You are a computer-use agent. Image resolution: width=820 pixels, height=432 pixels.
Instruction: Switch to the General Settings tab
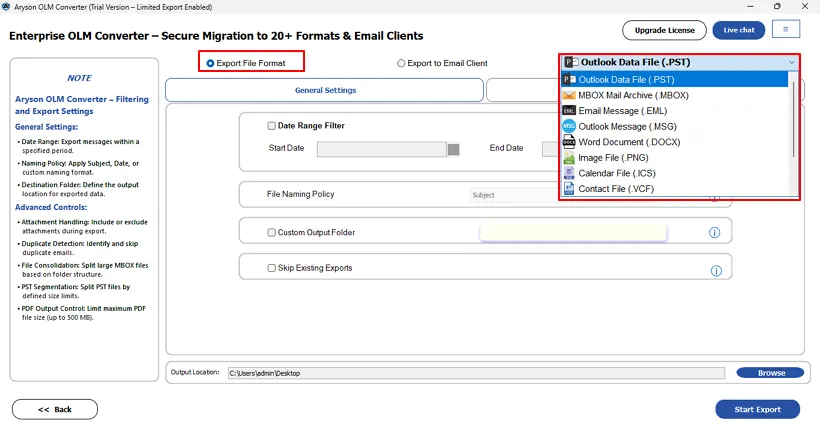click(325, 90)
